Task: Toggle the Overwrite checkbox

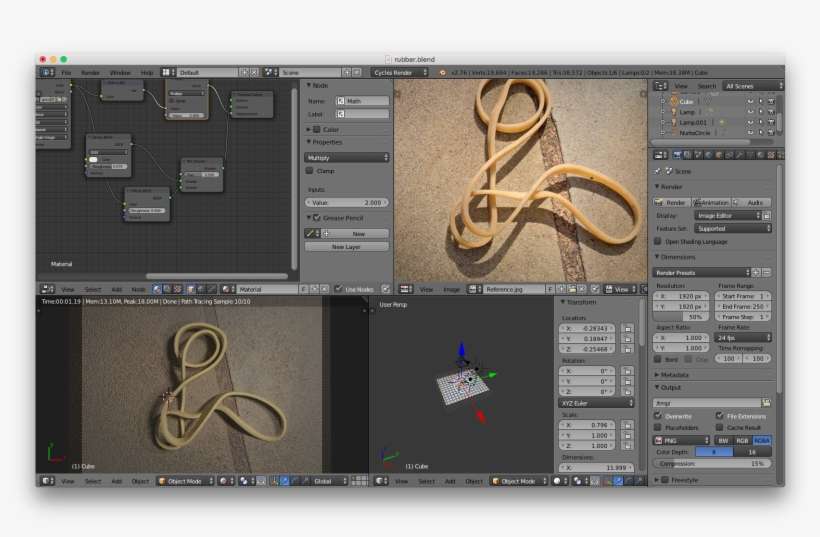Action: (x=658, y=416)
